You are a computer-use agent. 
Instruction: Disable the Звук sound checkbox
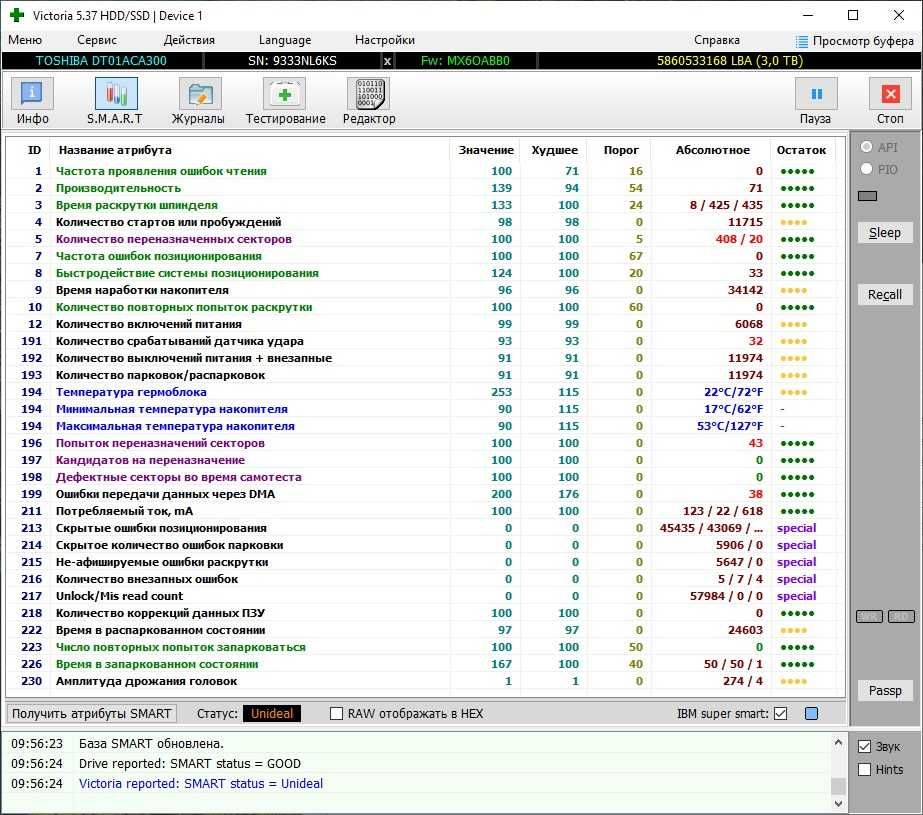point(864,747)
